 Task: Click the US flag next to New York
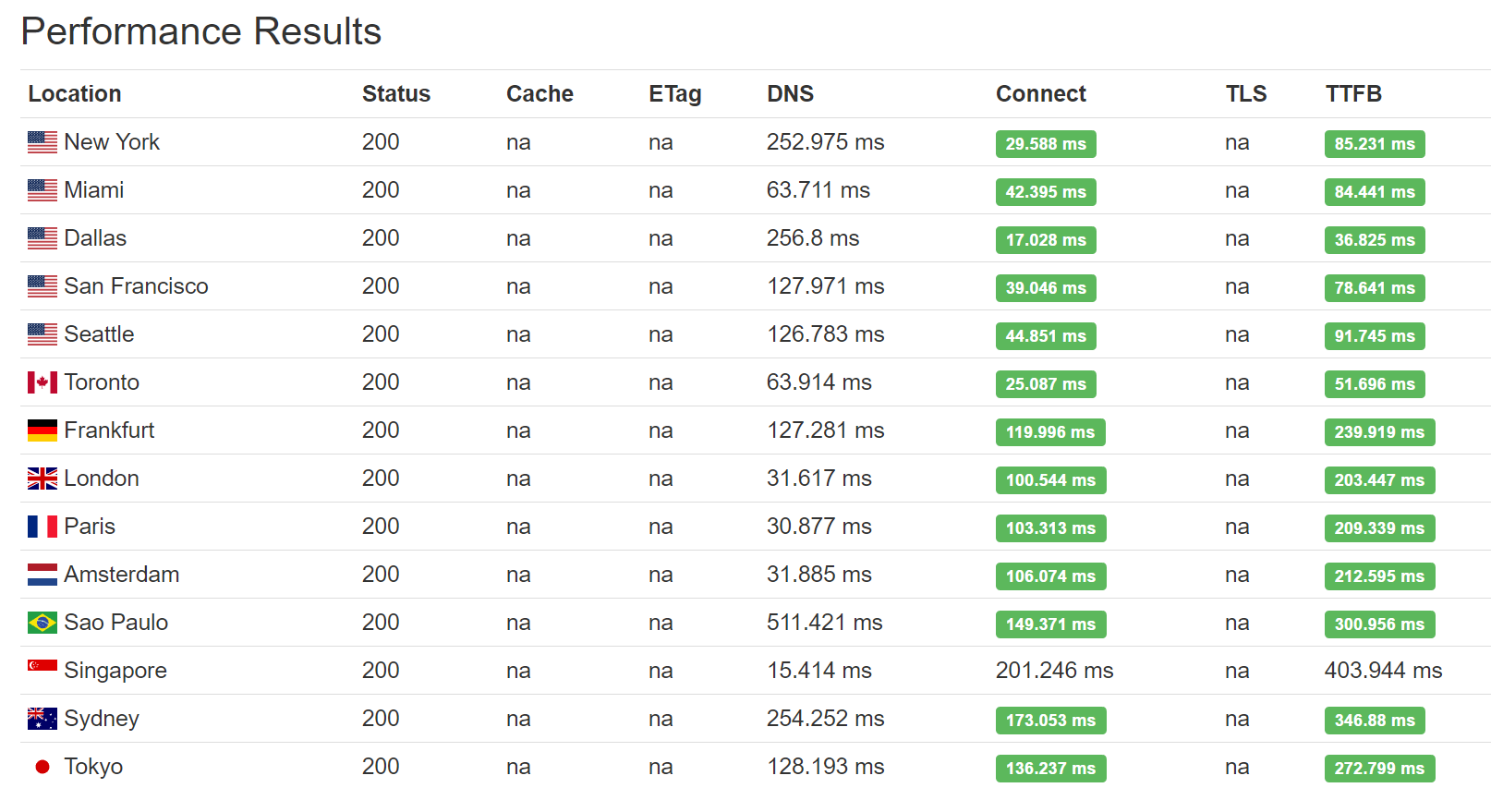42,142
